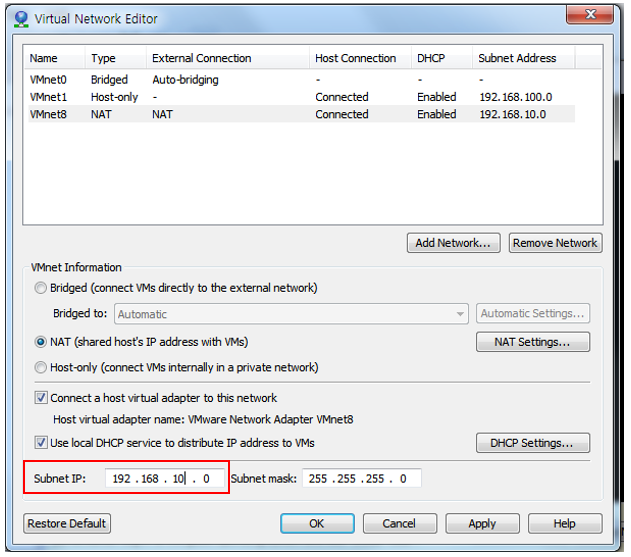Select the VMnet1 row
The width and height of the screenshot is (631, 557).
pyautogui.click(x=301, y=97)
